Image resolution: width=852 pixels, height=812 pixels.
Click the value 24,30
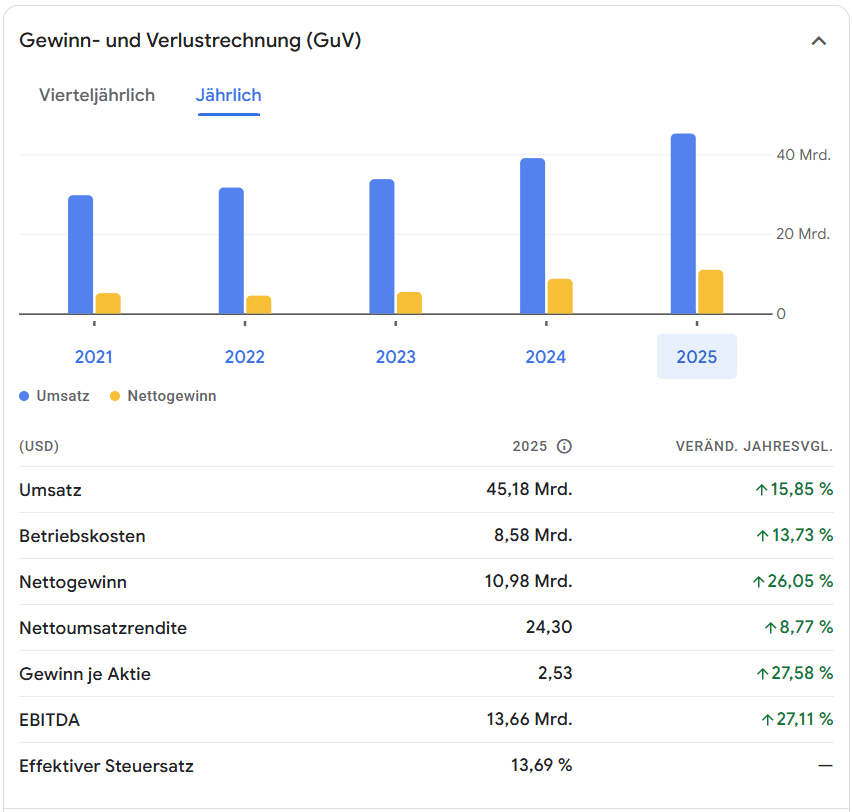(549, 627)
